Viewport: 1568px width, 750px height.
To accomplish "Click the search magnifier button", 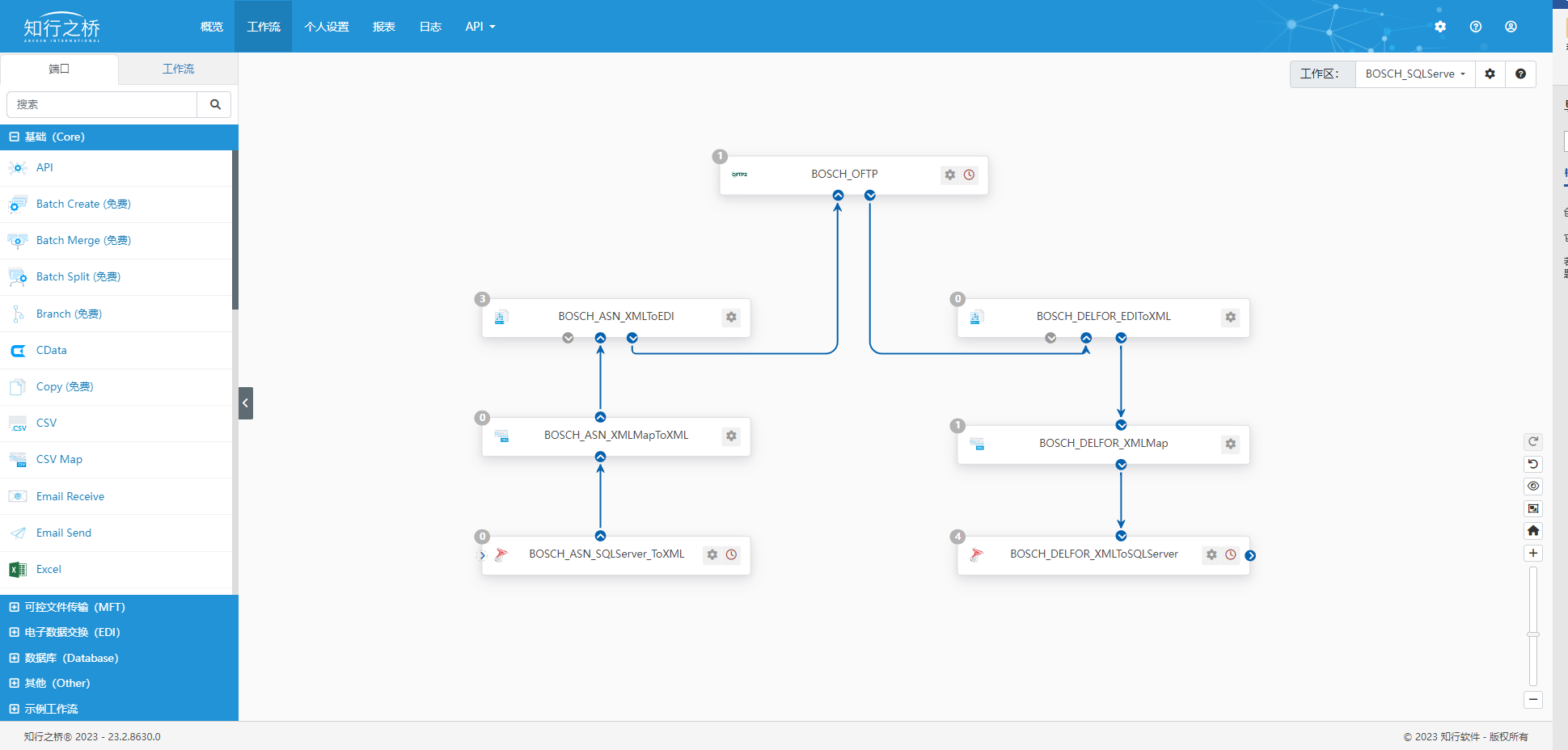I will coord(215,104).
